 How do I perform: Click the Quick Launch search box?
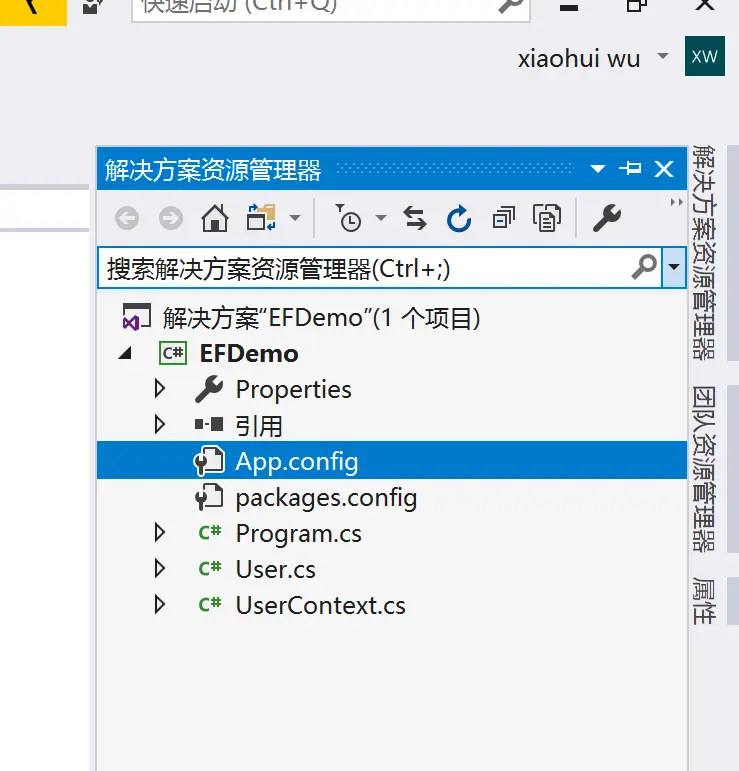(x=330, y=9)
